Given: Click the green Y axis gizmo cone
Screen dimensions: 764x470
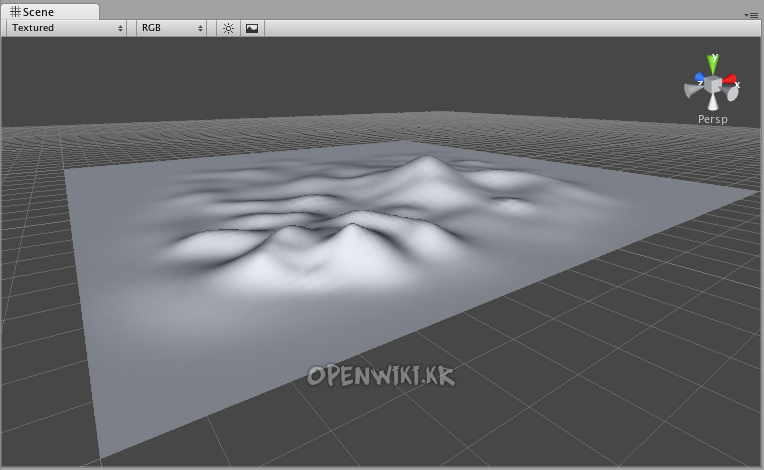Looking at the screenshot, I should pyautogui.click(x=713, y=64).
